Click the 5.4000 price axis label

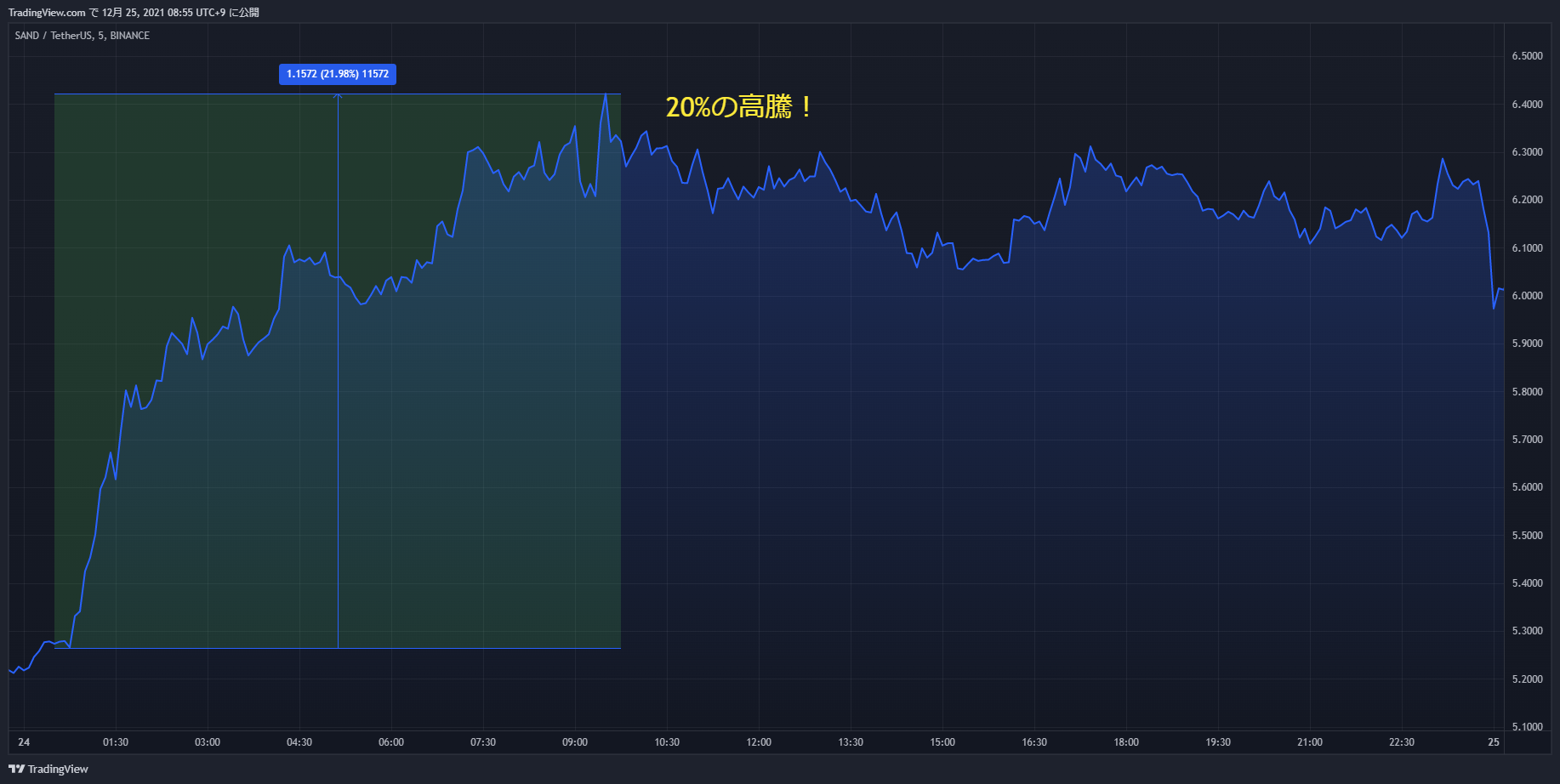coord(1527,583)
